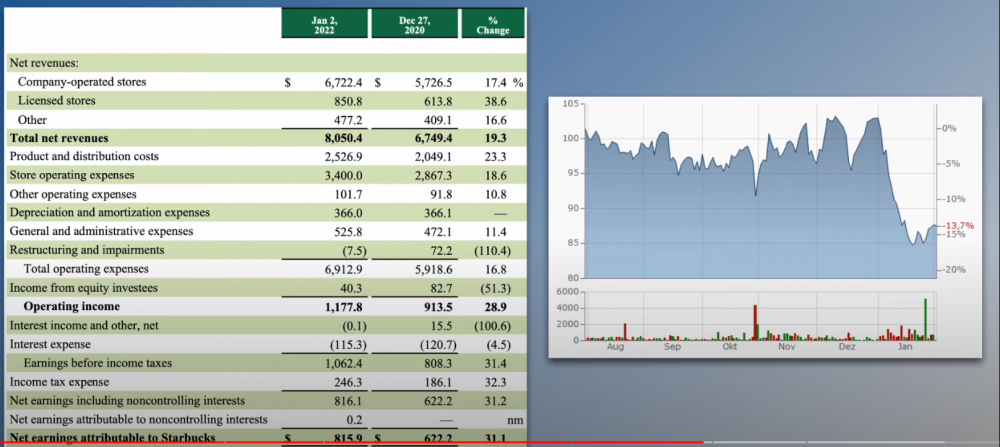The height and width of the screenshot is (447, 1000).
Task: Click the "nm" entry in % Change column
Action: coord(516,420)
